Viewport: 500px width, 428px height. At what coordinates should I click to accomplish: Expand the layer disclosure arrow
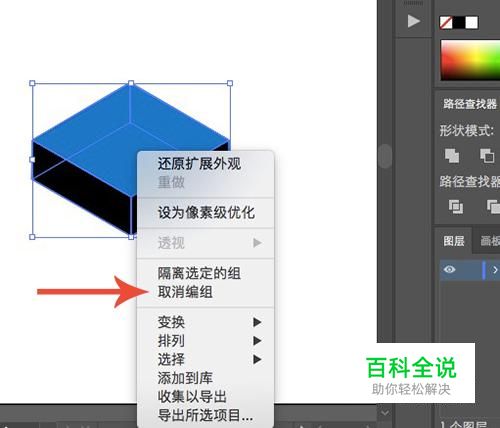coord(495,270)
